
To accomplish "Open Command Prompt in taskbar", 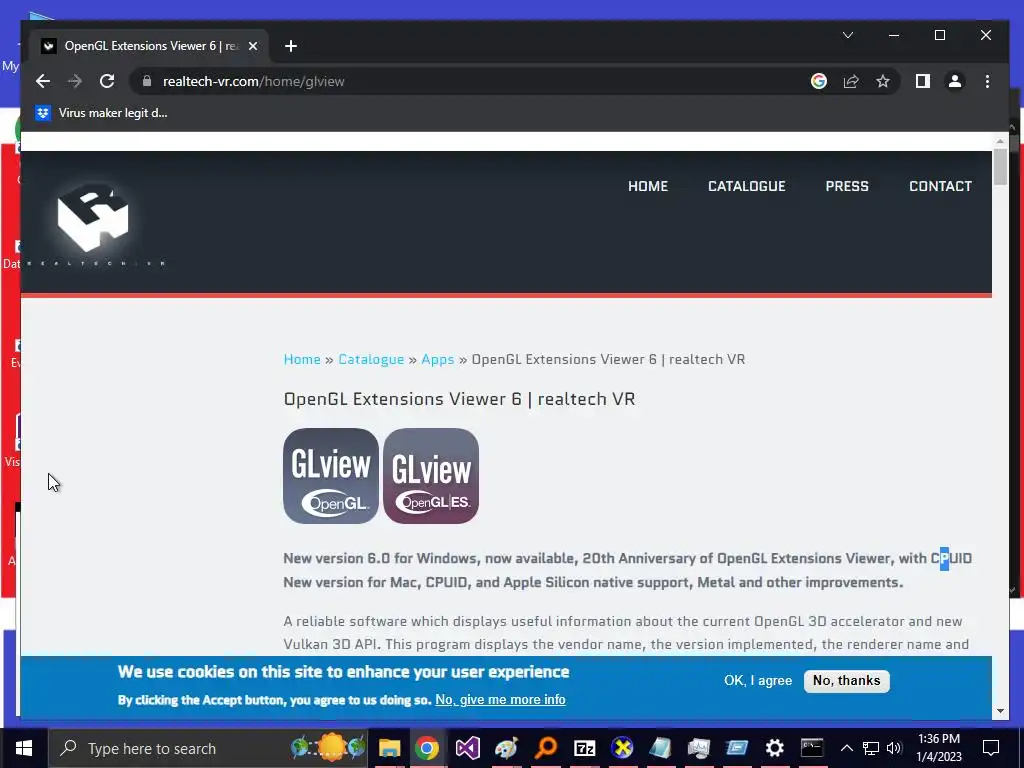I will coord(812,748).
